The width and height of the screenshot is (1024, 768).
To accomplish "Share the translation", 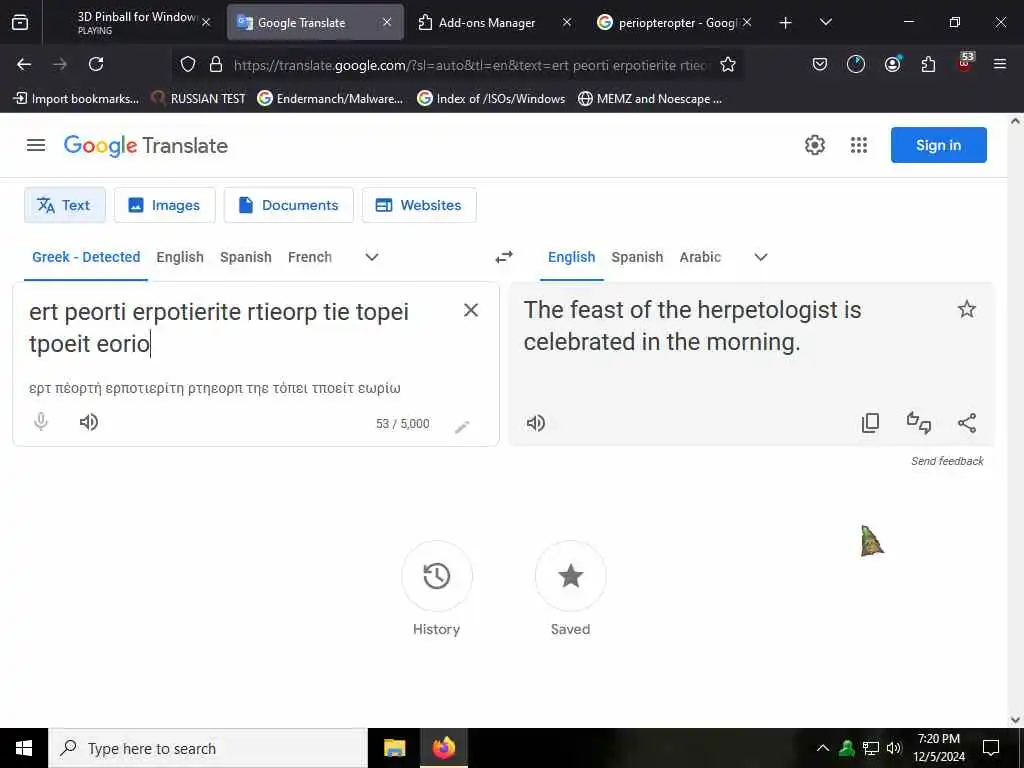I will (x=967, y=423).
